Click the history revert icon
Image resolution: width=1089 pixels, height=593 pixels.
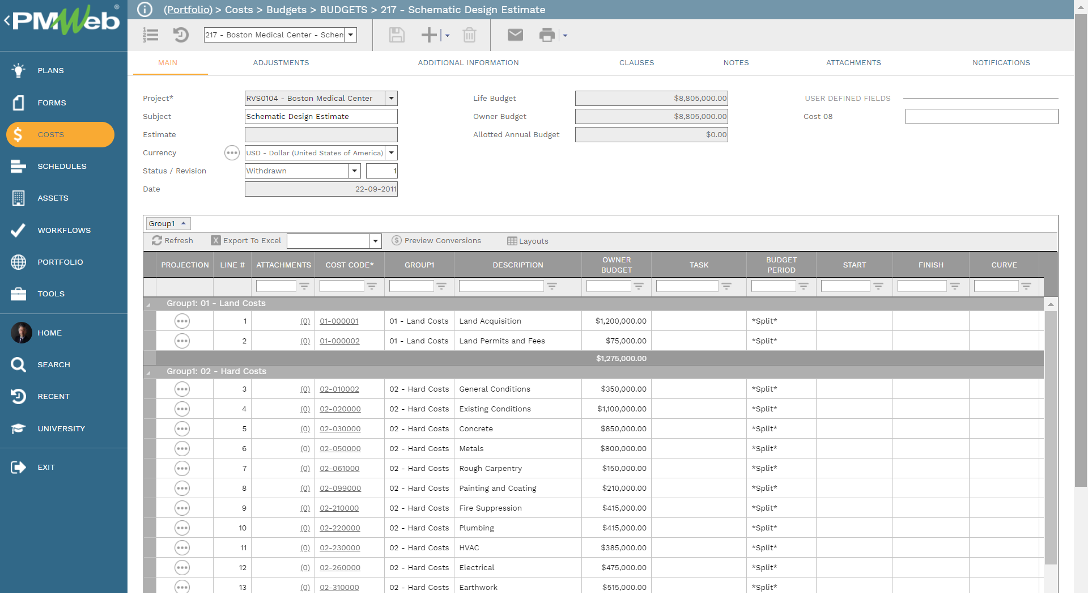pyautogui.click(x=181, y=35)
